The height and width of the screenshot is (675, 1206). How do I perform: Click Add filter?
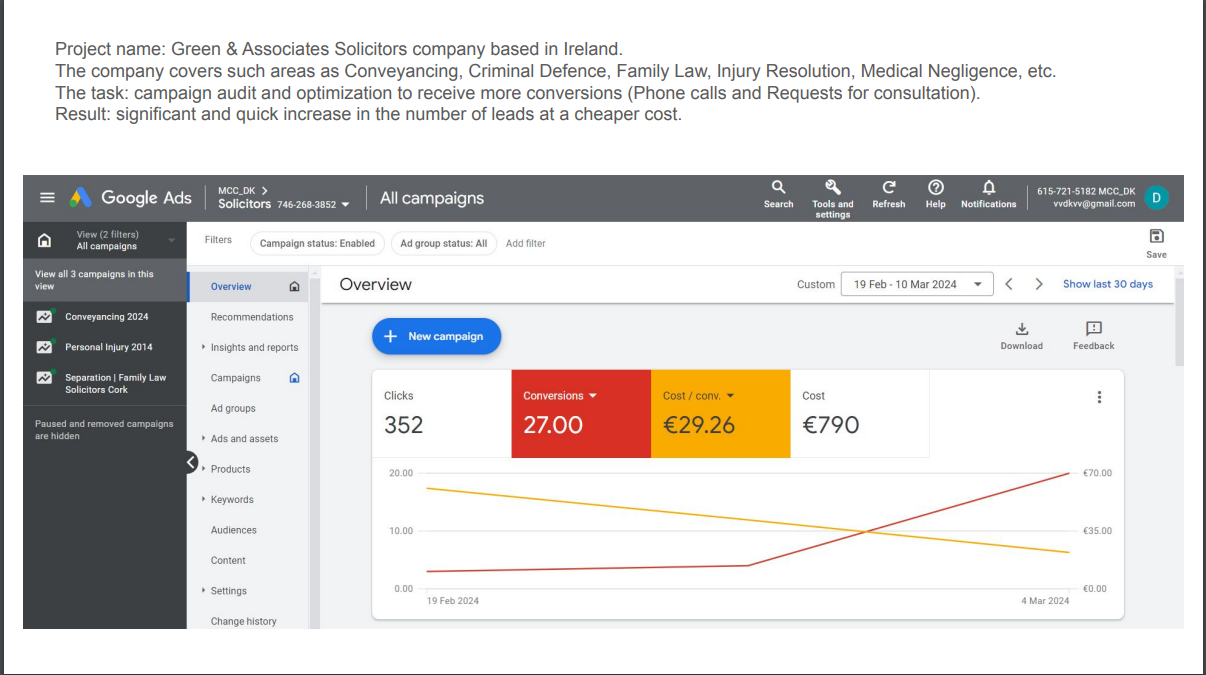click(526, 243)
